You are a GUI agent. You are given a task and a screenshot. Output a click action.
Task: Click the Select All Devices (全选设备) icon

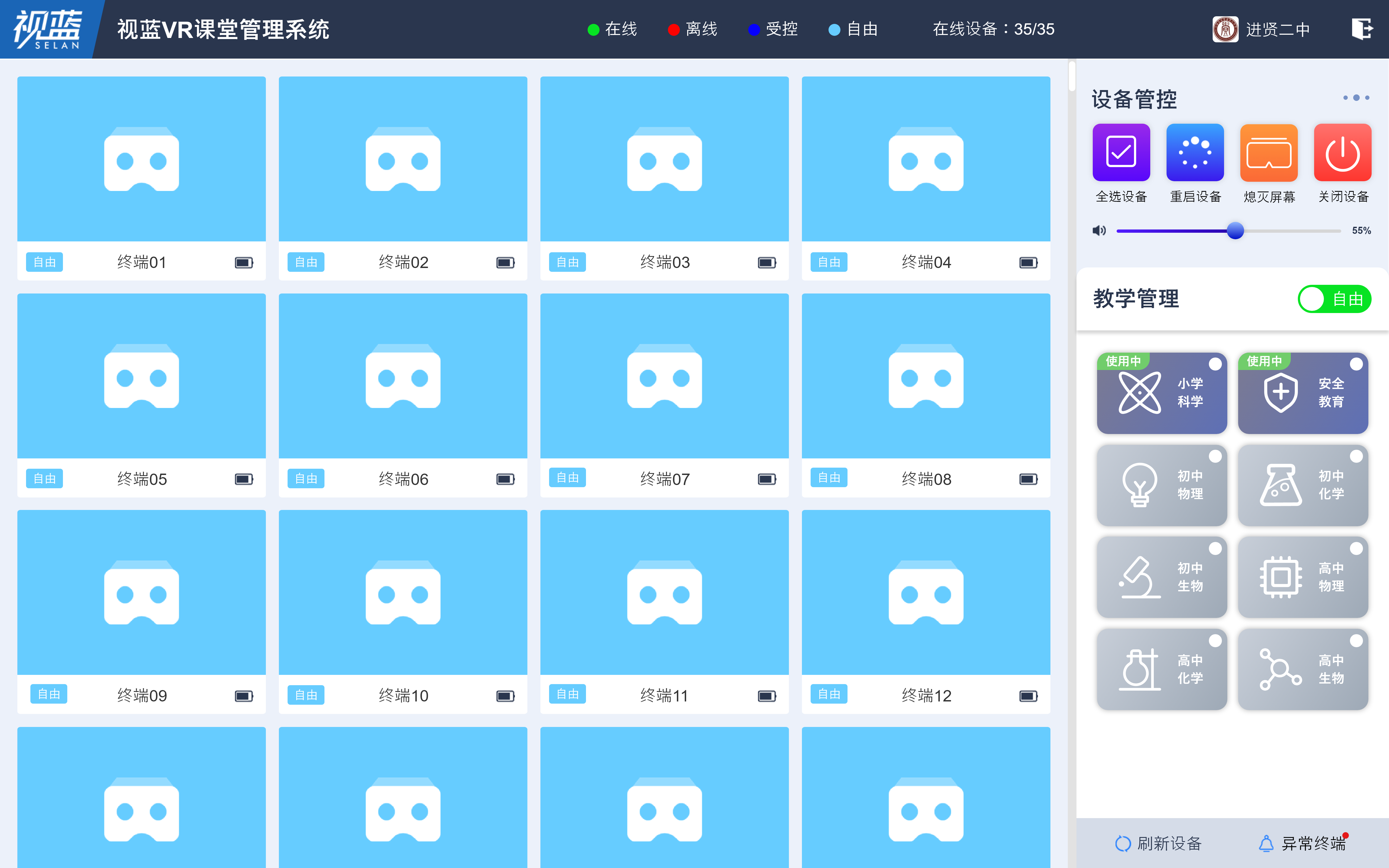point(1121,152)
